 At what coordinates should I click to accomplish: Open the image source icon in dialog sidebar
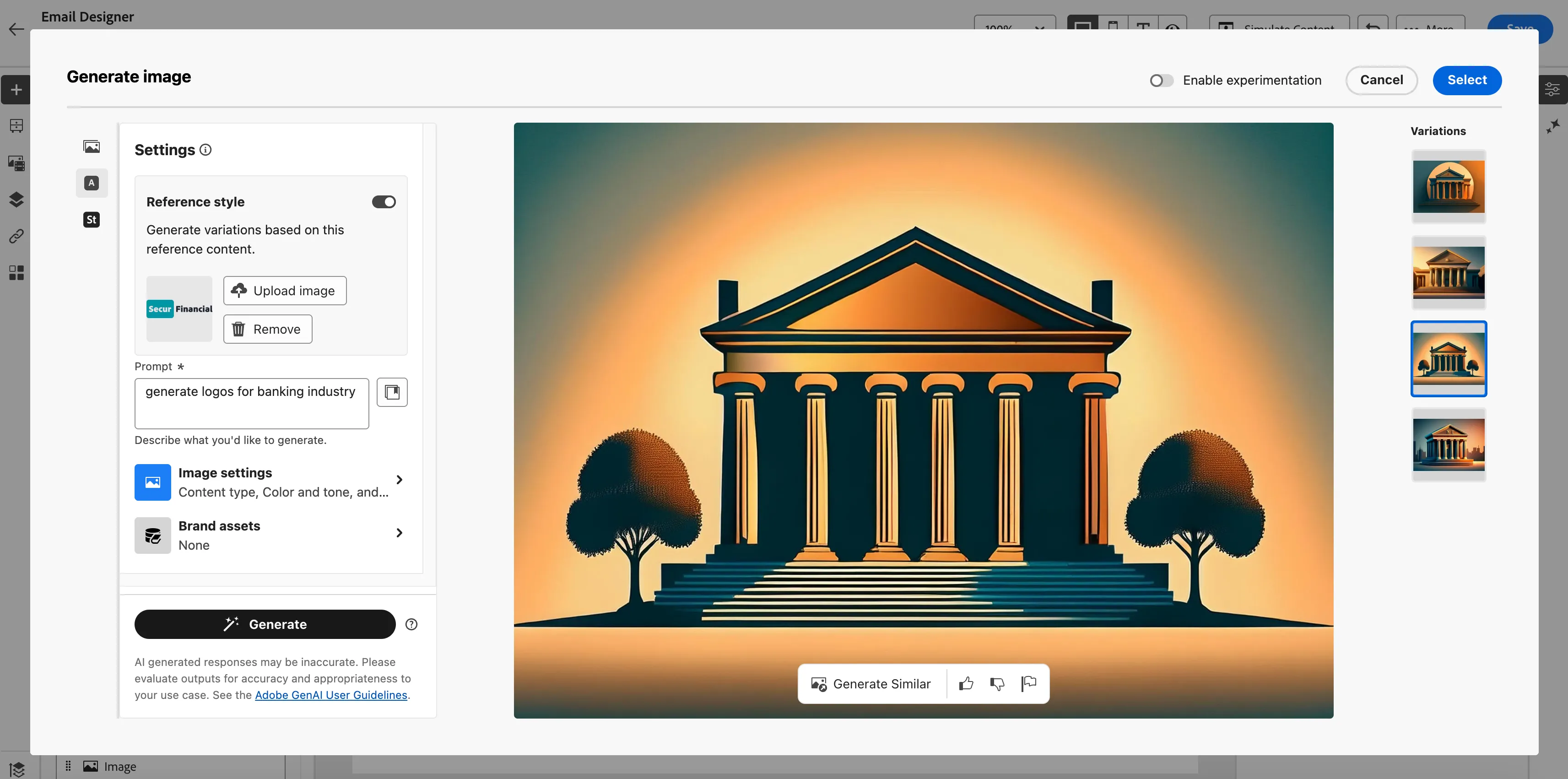[x=91, y=146]
